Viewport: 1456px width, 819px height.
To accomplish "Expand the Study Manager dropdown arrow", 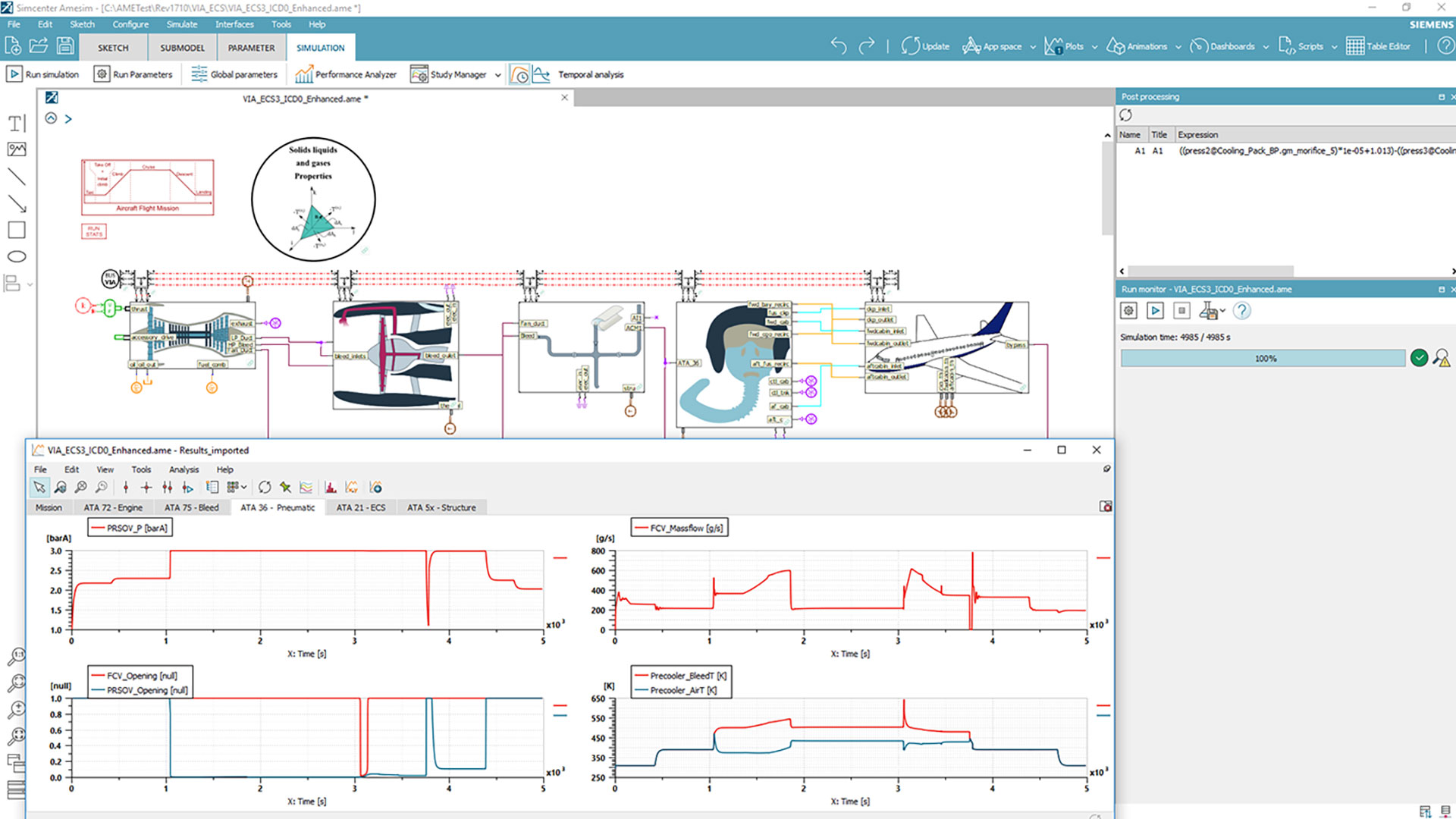I will (497, 75).
